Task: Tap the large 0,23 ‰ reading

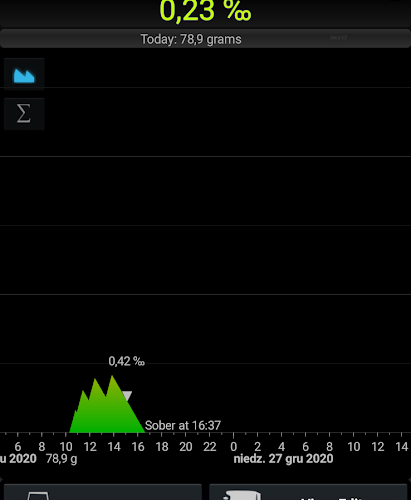Action: 205,11
